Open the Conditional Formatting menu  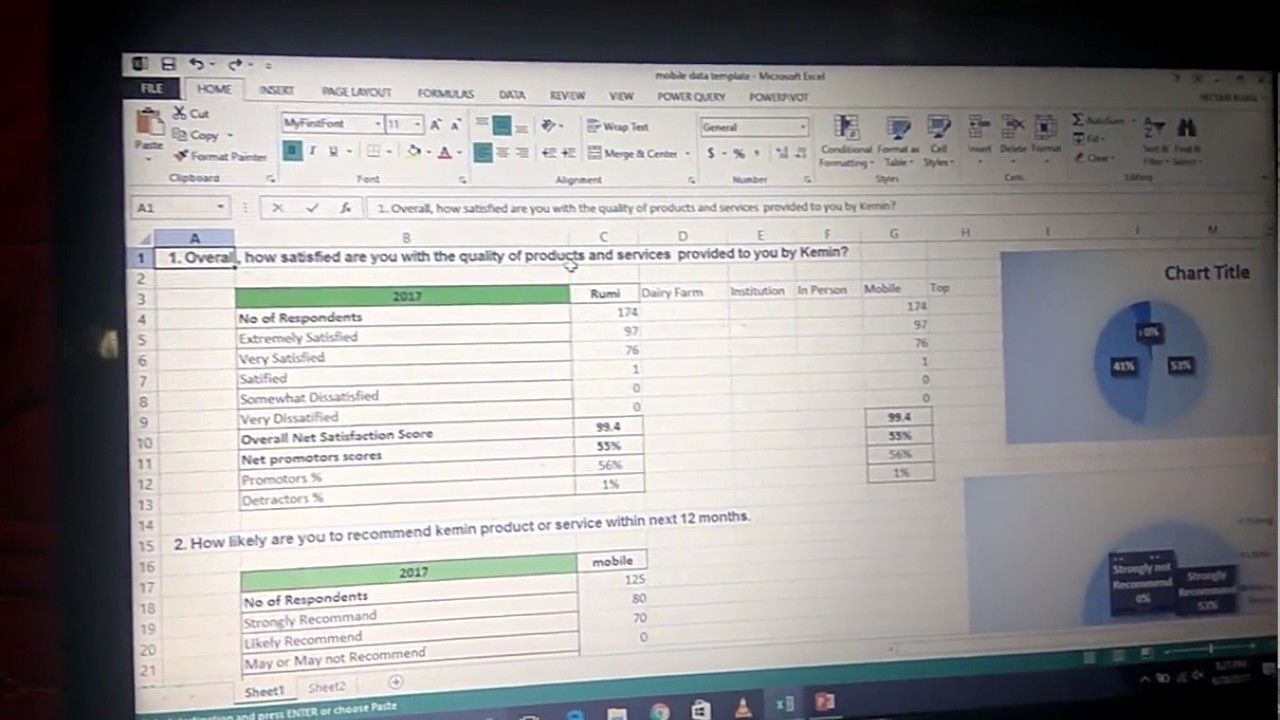click(846, 140)
